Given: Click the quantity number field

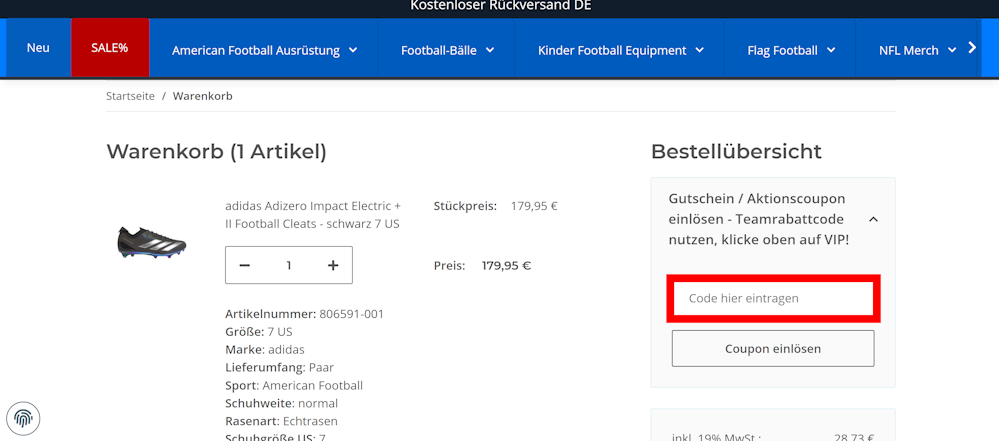Looking at the screenshot, I should pyautogui.click(x=289, y=265).
